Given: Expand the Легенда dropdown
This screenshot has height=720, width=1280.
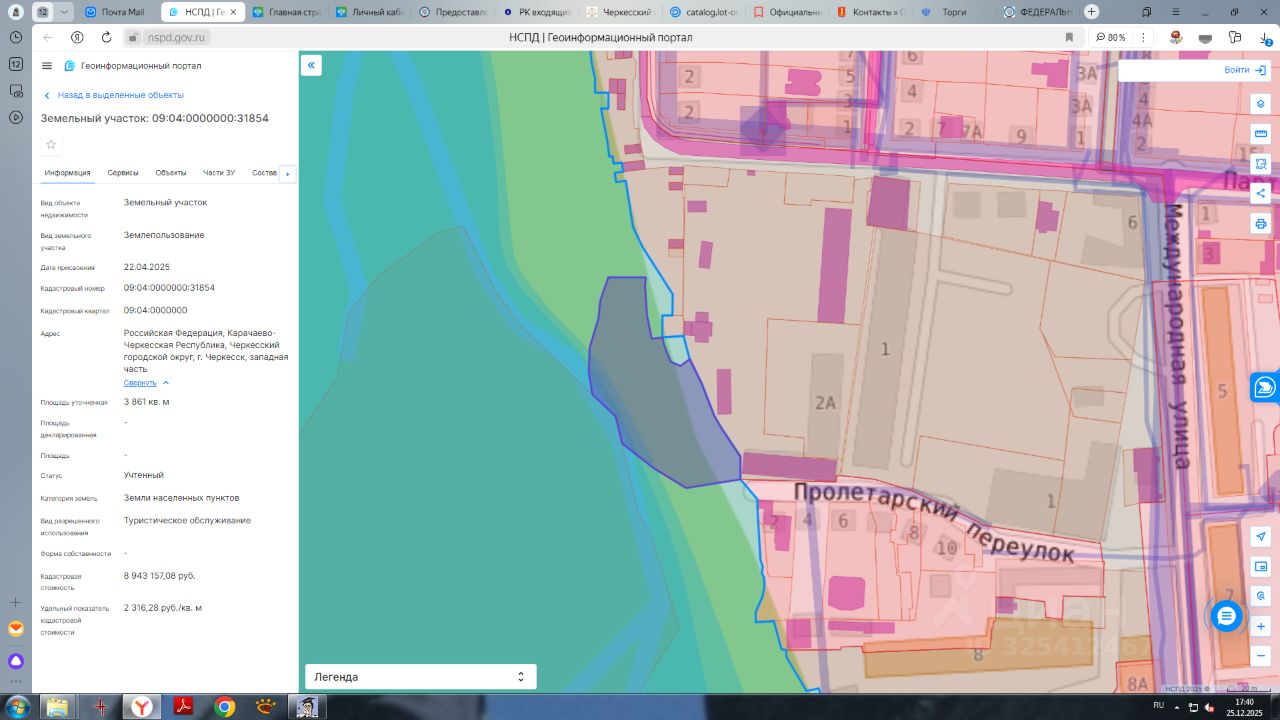Looking at the screenshot, I should (420, 677).
